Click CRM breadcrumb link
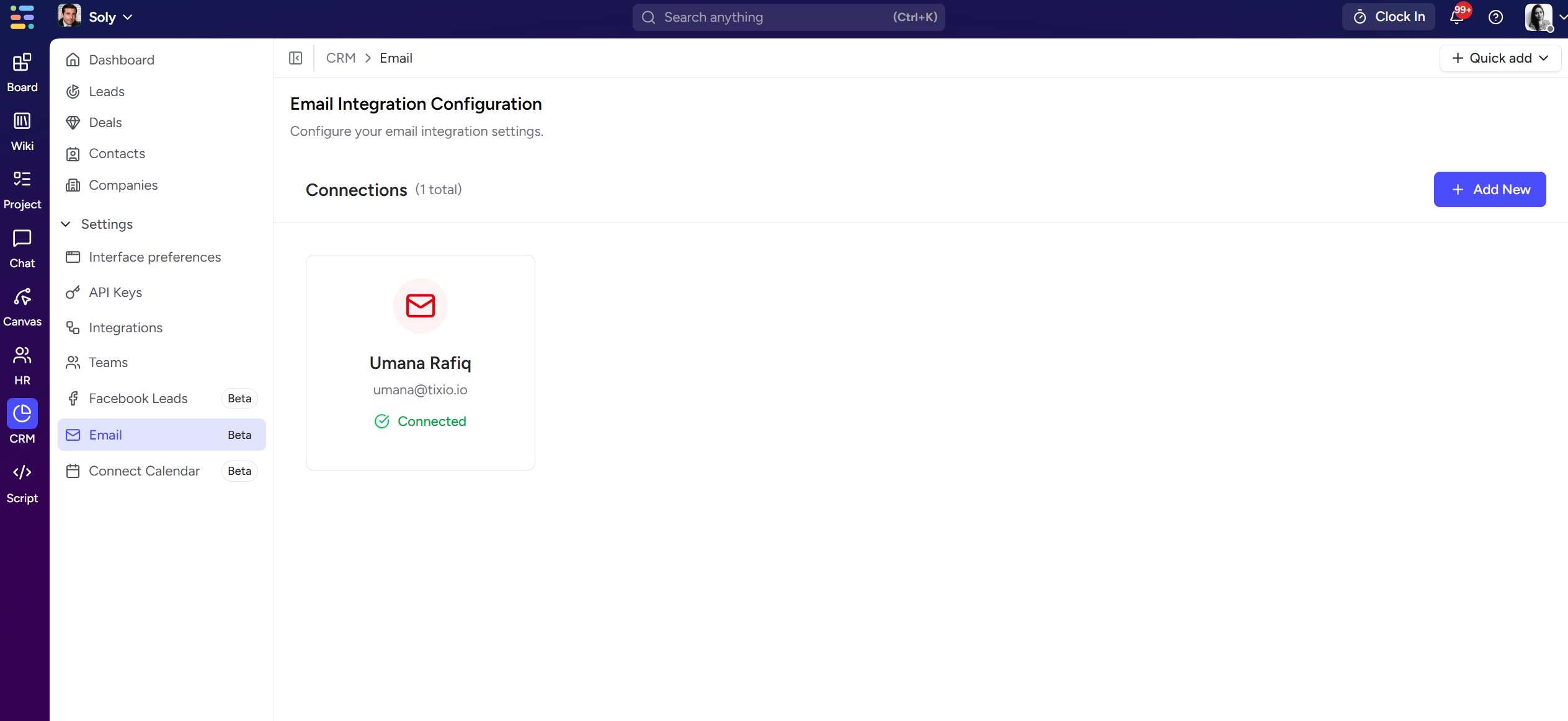Viewport: 1568px width, 721px height. [341, 58]
